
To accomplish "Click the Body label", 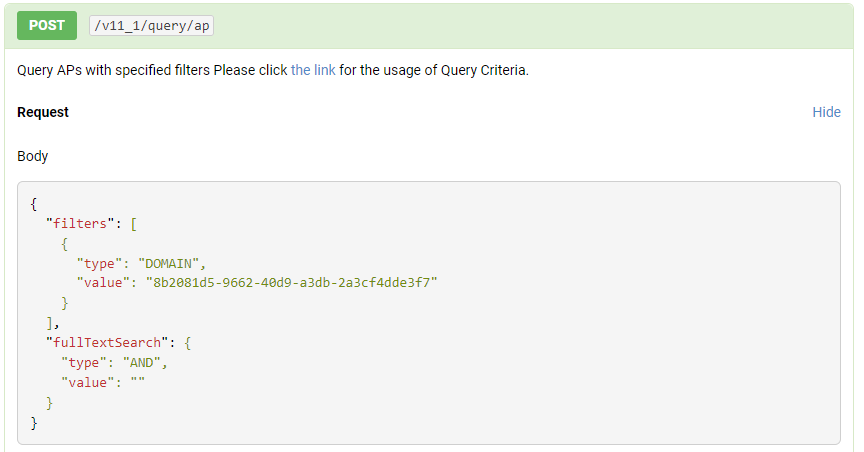I will pyautogui.click(x=33, y=157).
